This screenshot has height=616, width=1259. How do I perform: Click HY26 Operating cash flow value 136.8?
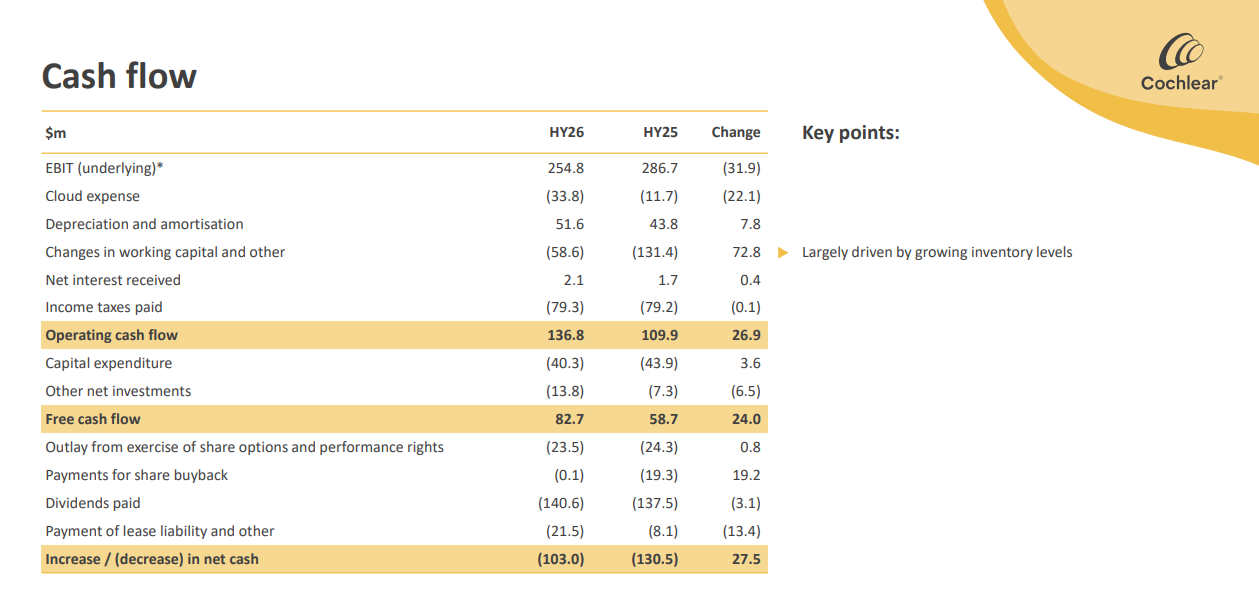[x=565, y=335]
